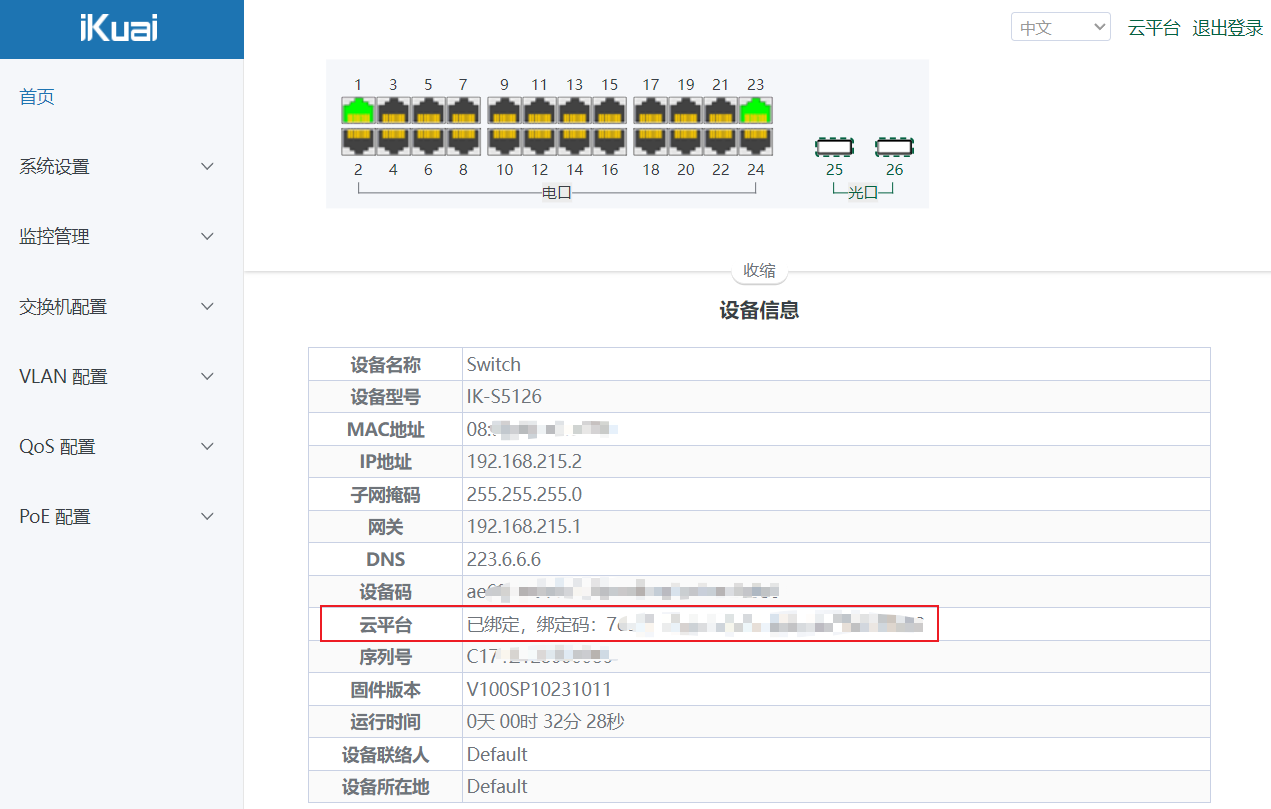Click port 7 icon
This screenshot has width=1271, height=809.
pos(463,110)
